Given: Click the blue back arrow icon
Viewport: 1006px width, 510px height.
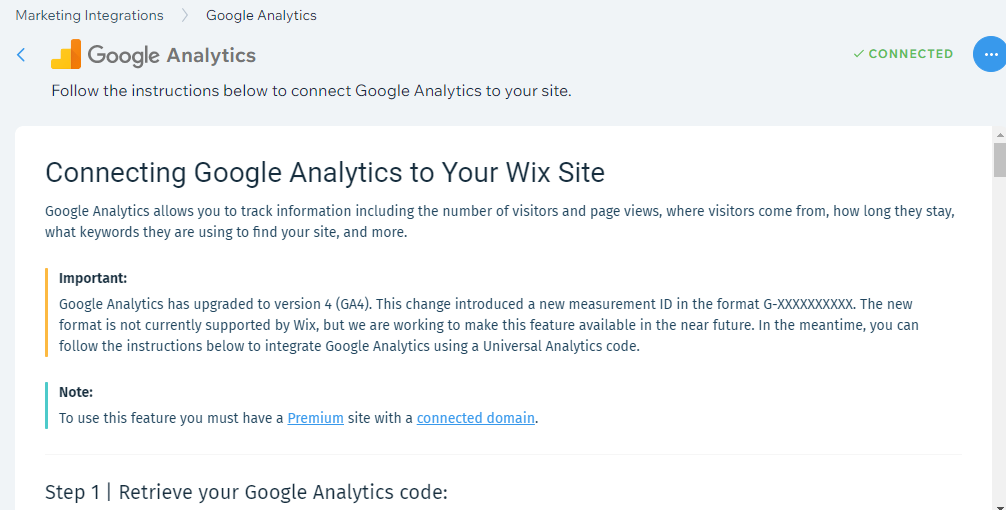Looking at the screenshot, I should point(21,55).
